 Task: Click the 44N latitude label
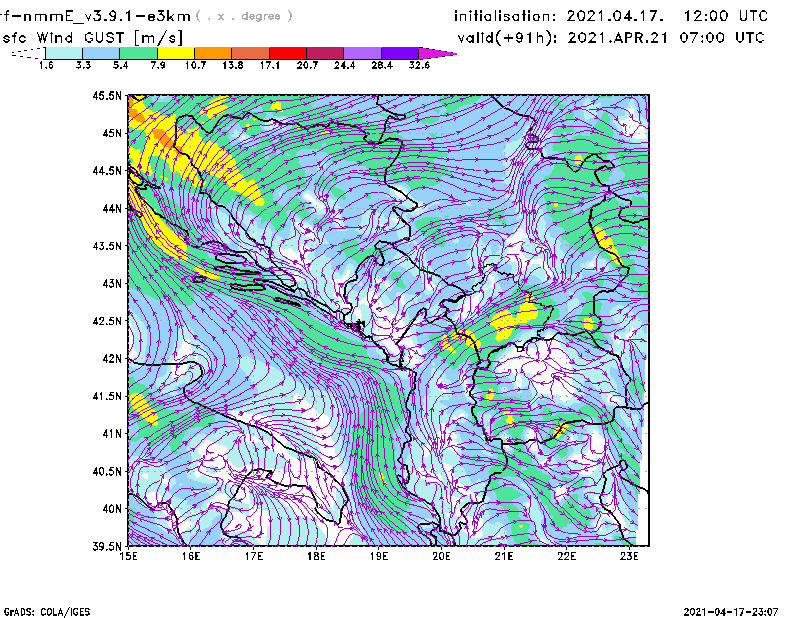[x=113, y=208]
